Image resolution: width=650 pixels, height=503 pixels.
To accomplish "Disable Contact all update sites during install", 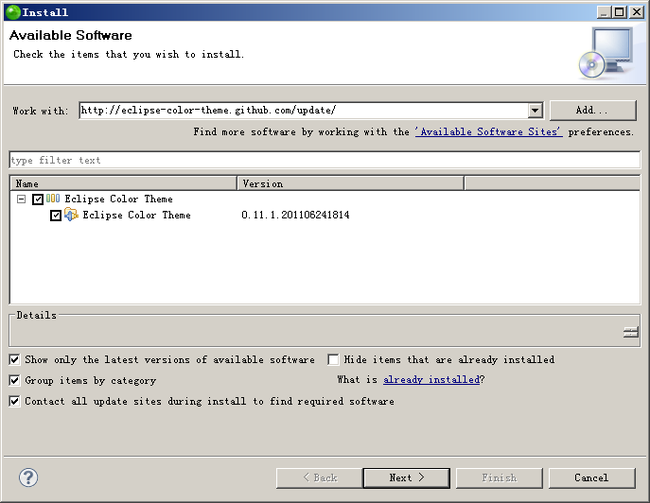I will click(x=15, y=401).
